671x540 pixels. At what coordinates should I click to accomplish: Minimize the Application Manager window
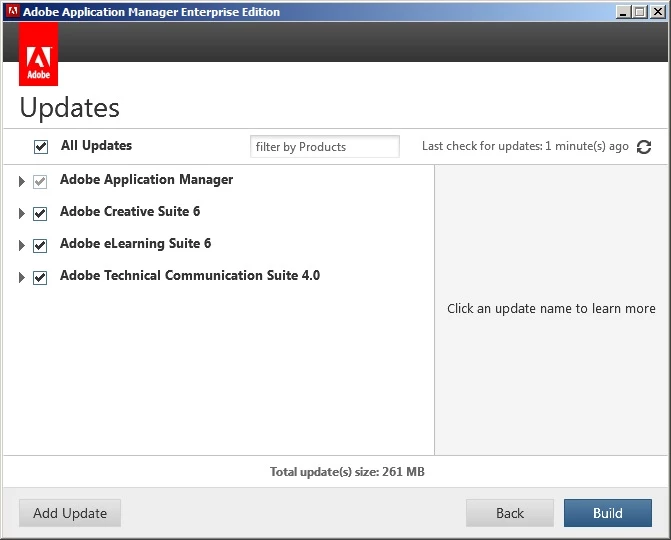coord(623,12)
